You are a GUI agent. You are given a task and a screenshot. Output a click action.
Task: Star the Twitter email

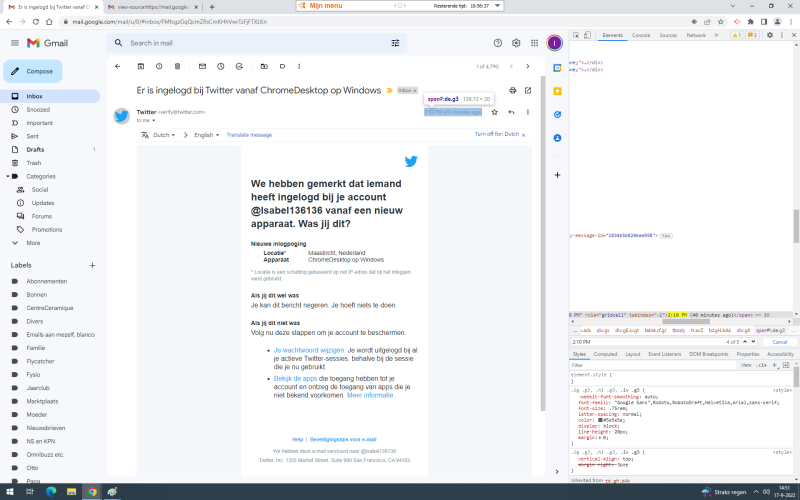(x=494, y=112)
